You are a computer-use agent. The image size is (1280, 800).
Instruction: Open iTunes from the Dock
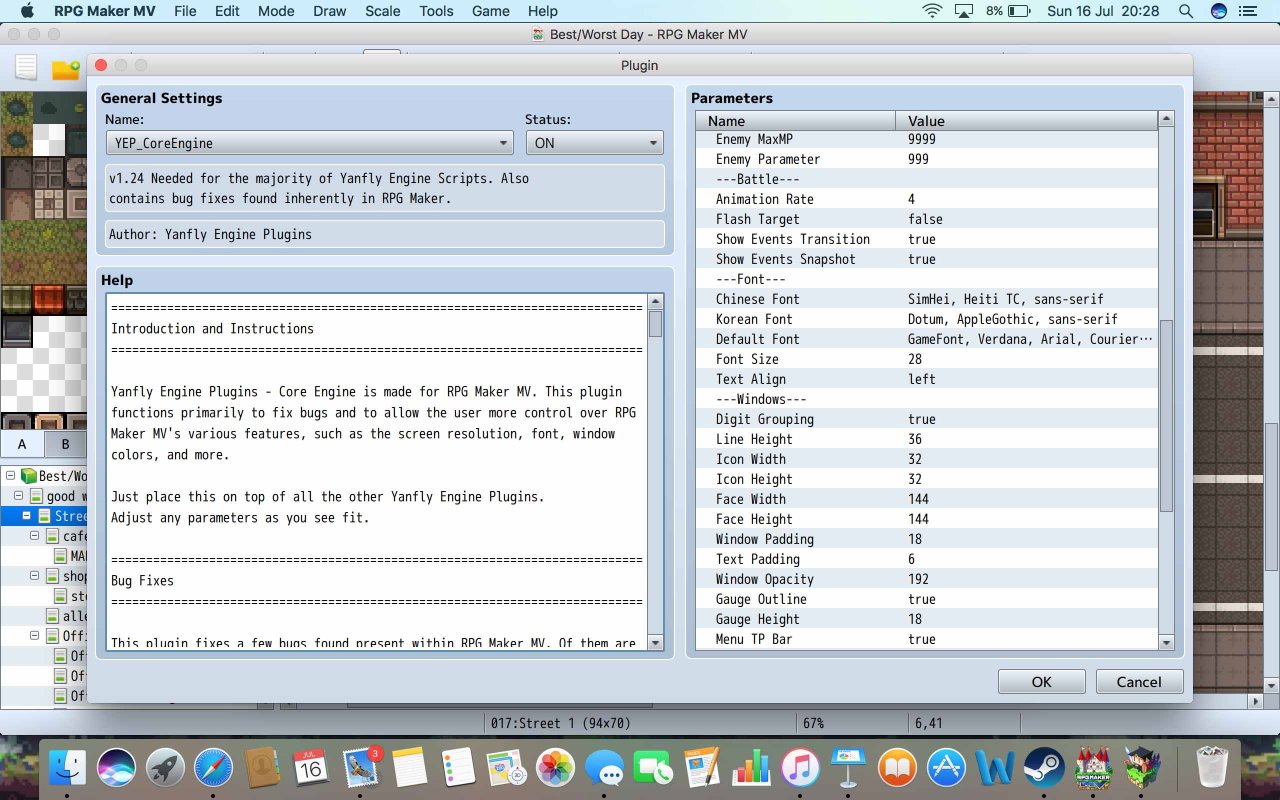799,767
